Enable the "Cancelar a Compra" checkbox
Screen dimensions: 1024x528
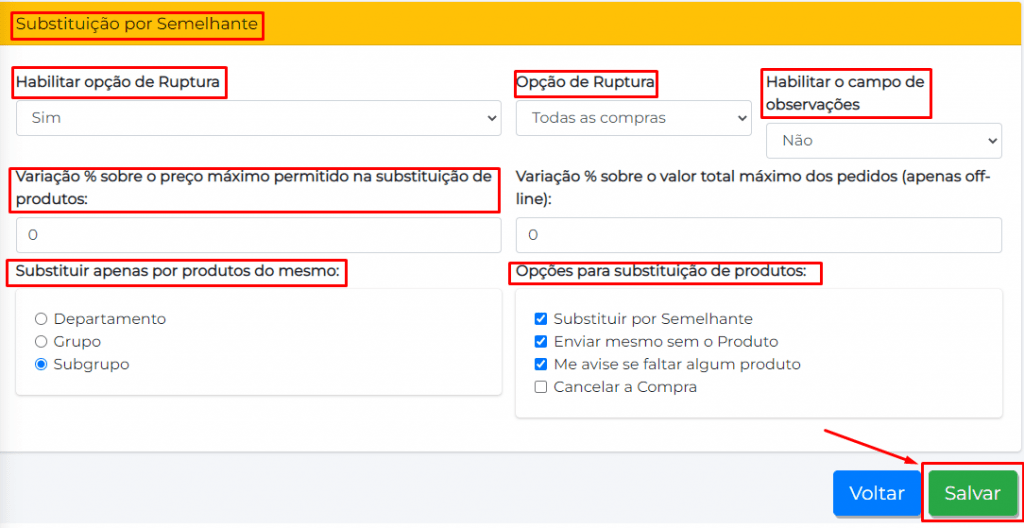click(x=541, y=387)
